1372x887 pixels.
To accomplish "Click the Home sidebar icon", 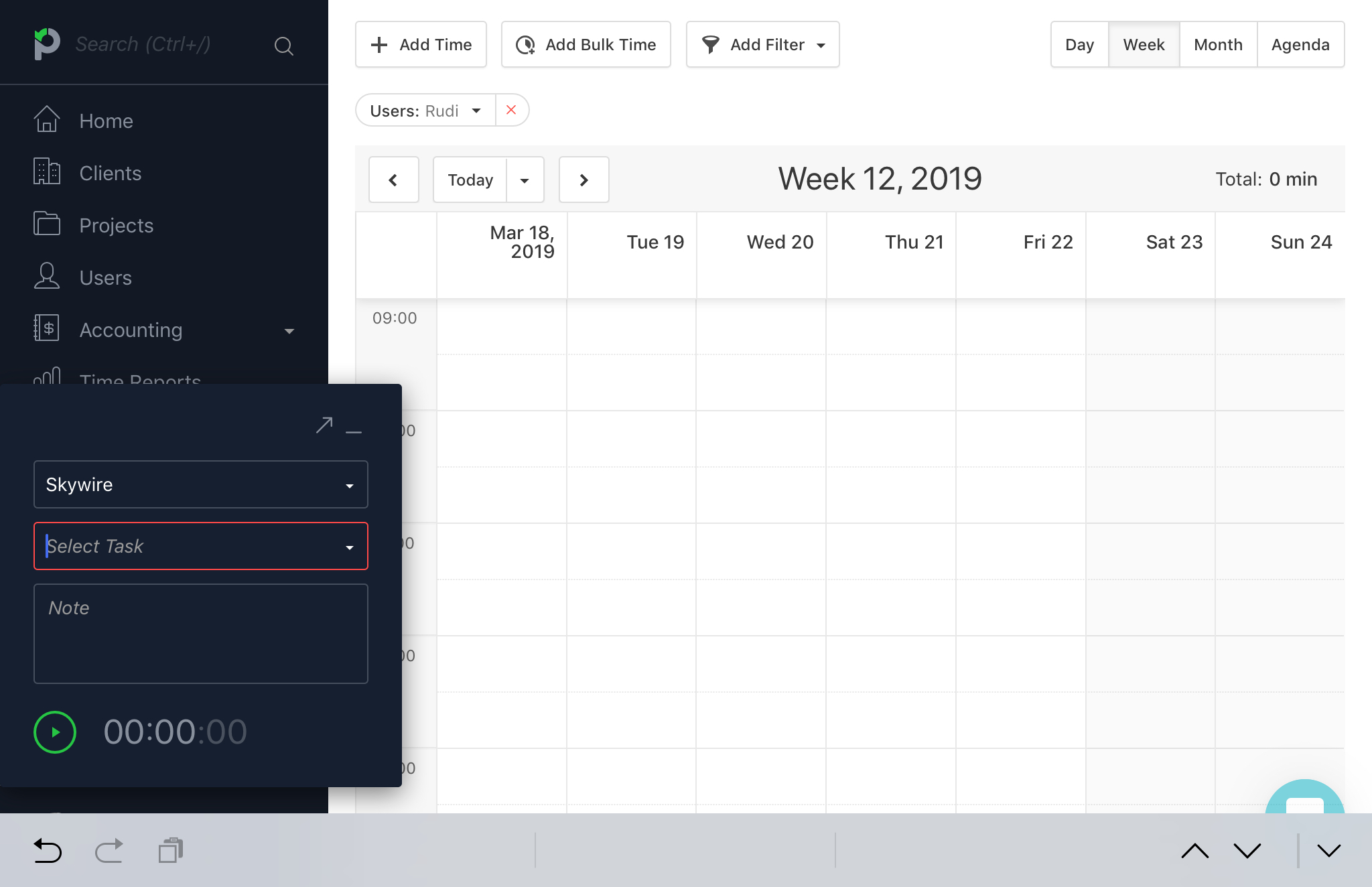I will tap(46, 120).
